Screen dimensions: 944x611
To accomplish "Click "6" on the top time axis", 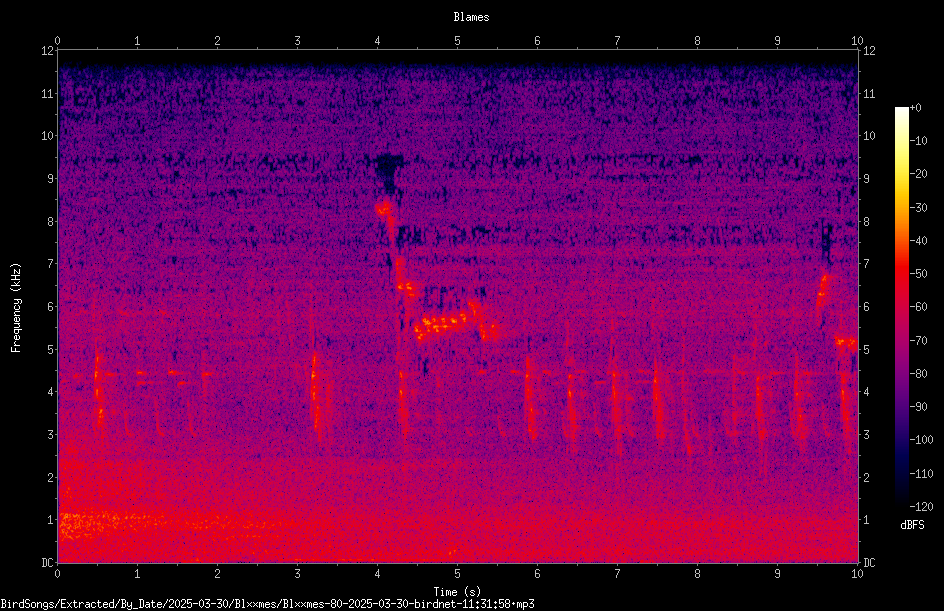I will pos(537,40).
